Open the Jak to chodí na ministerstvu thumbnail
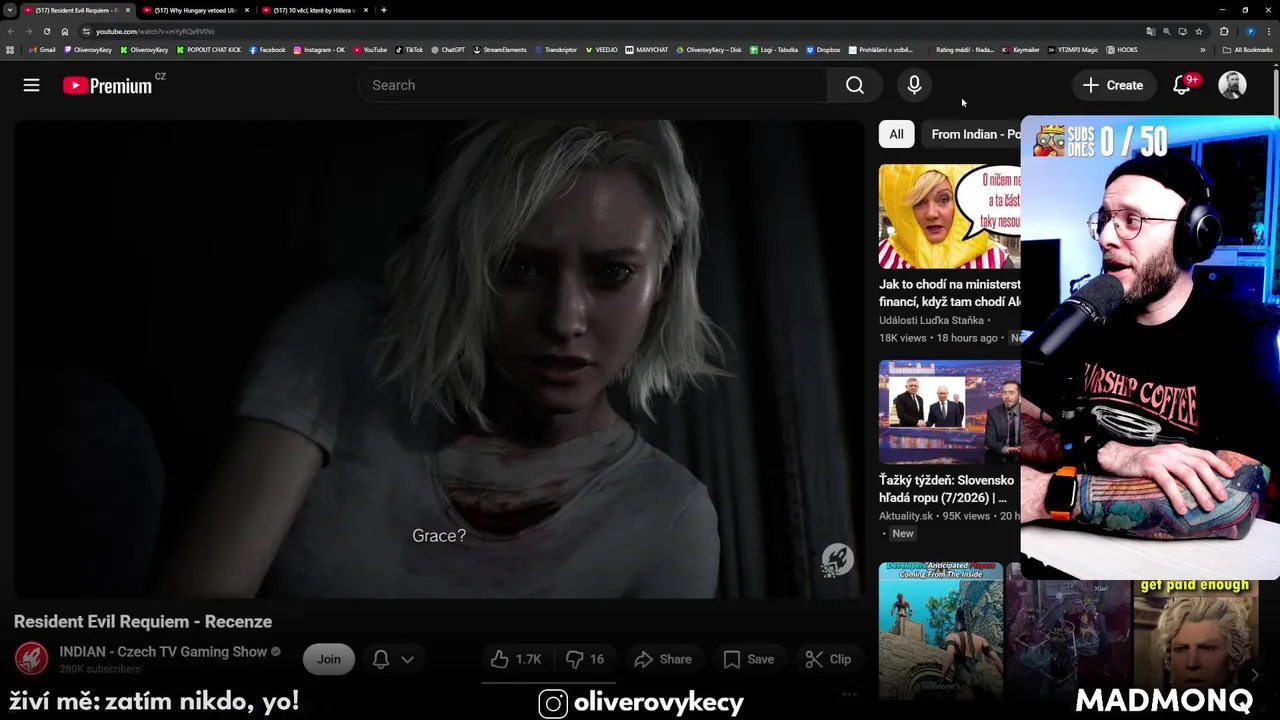 pos(950,216)
